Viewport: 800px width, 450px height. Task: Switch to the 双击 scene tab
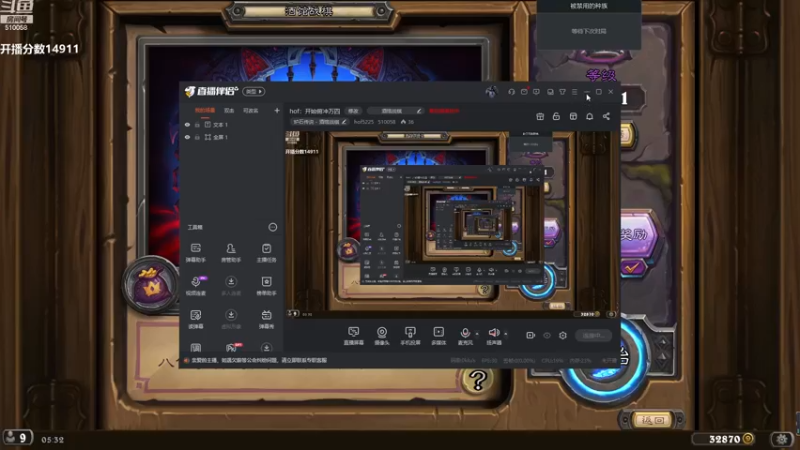coord(229,111)
